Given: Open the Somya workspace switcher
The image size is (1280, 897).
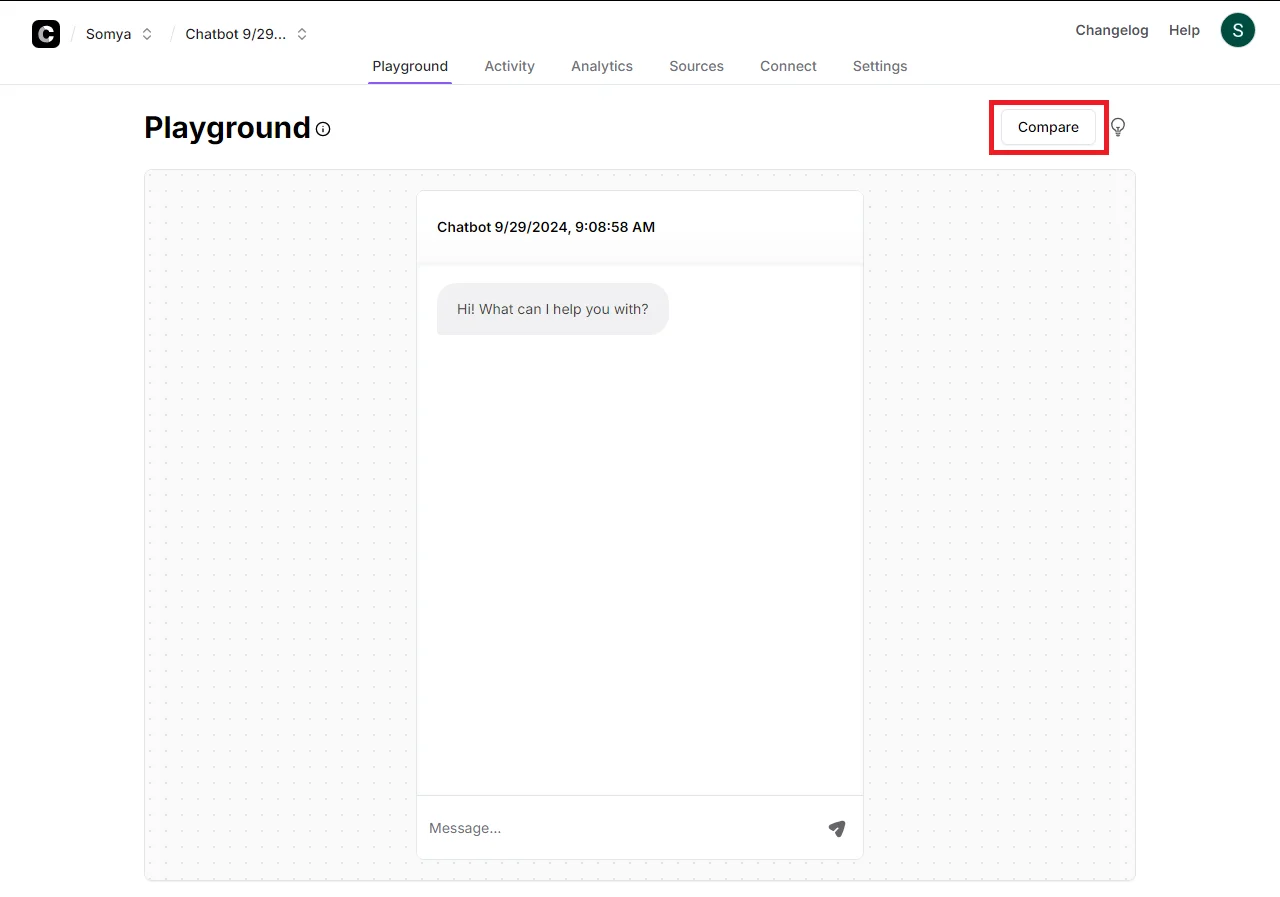Looking at the screenshot, I should [119, 34].
